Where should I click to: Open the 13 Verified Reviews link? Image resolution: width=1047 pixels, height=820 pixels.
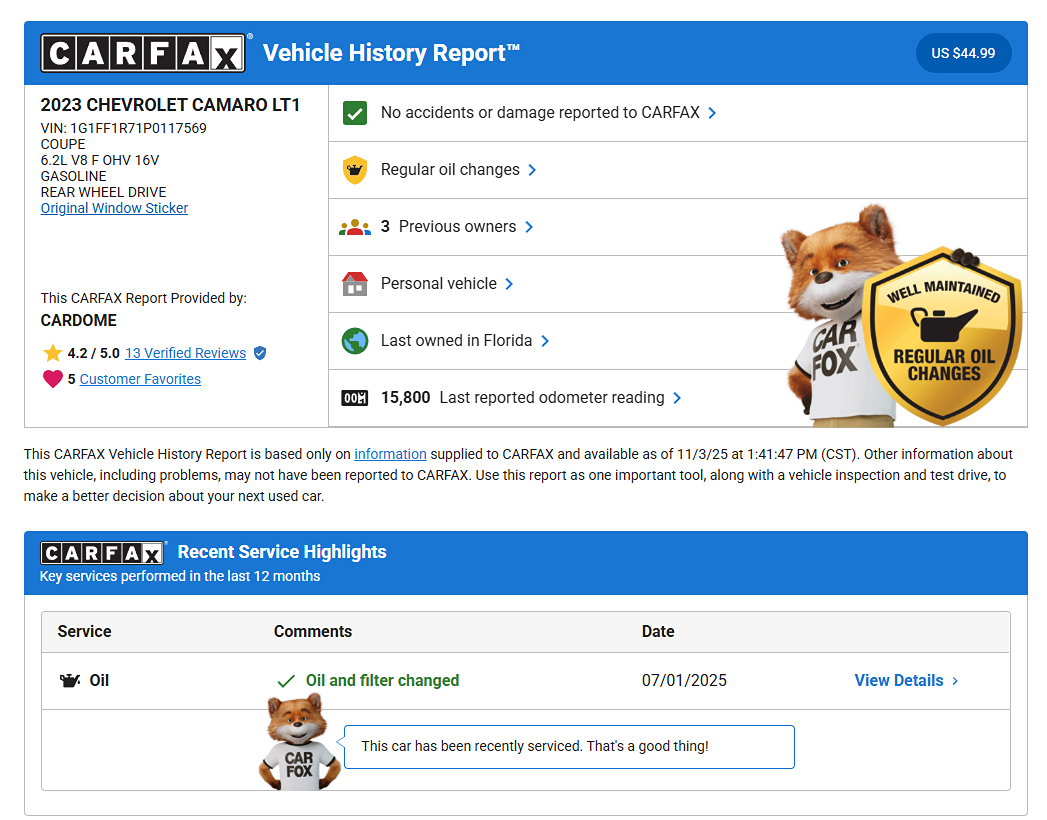point(185,353)
